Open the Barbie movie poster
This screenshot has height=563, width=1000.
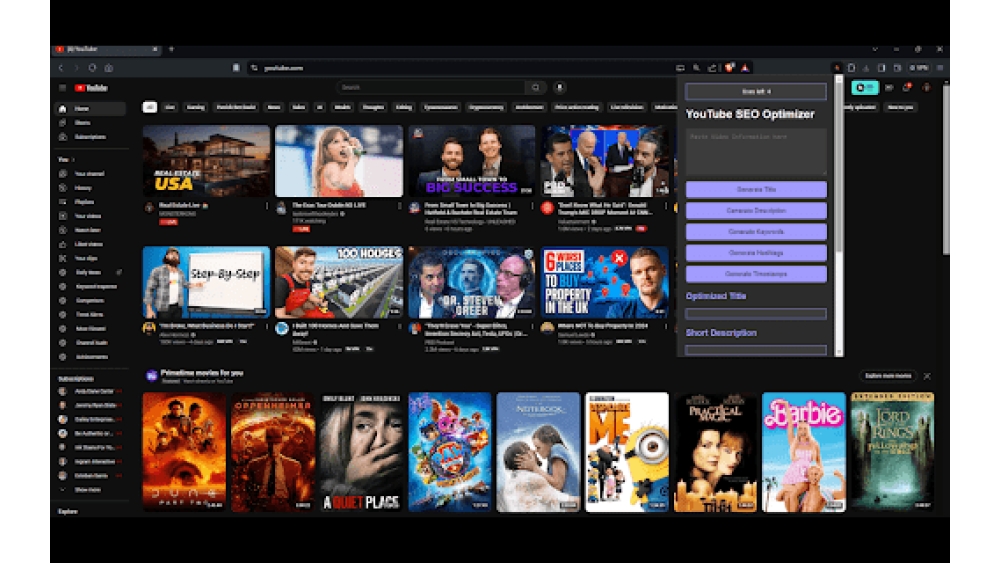point(804,452)
